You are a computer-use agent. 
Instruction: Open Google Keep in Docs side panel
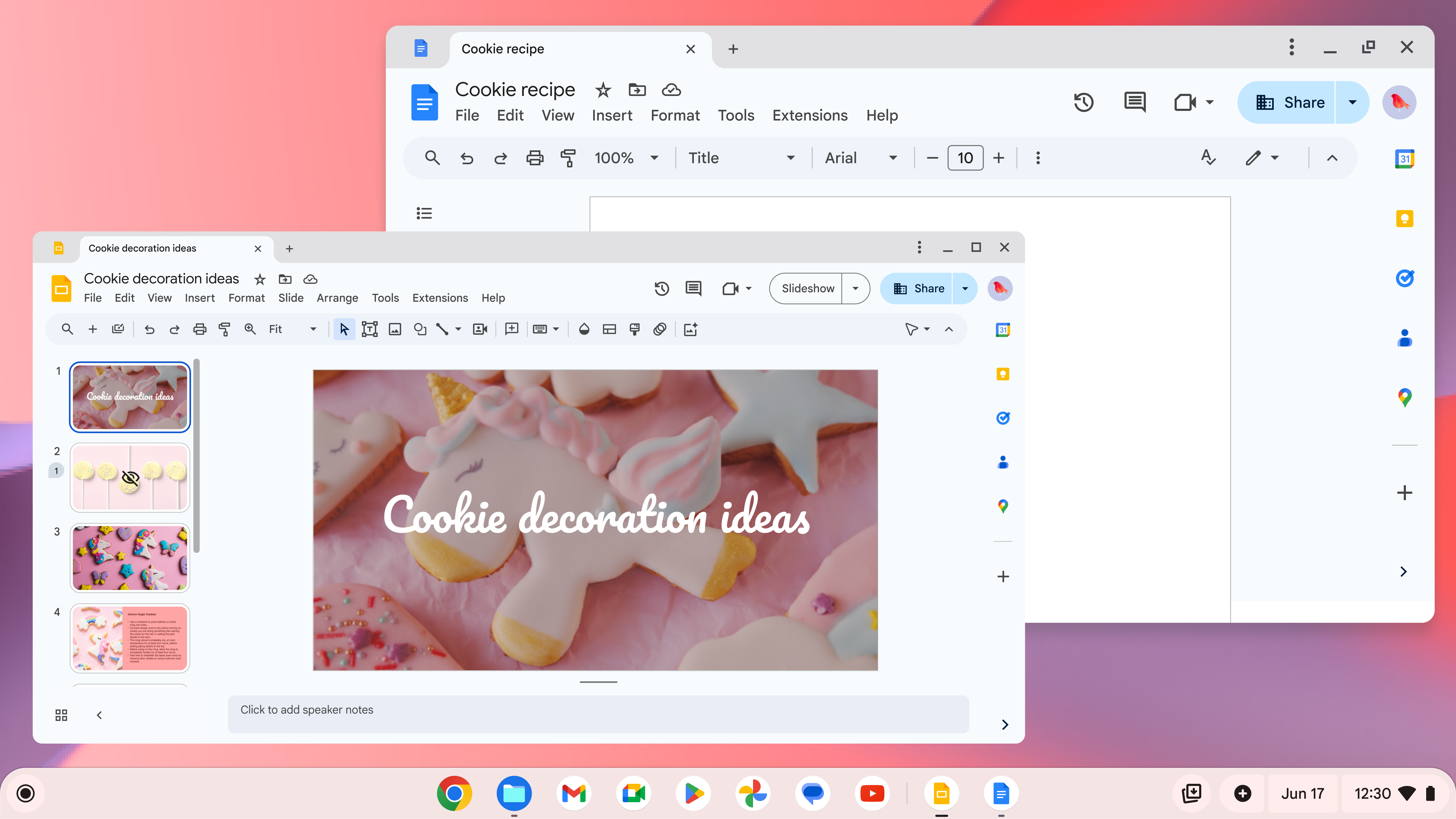(x=1404, y=218)
